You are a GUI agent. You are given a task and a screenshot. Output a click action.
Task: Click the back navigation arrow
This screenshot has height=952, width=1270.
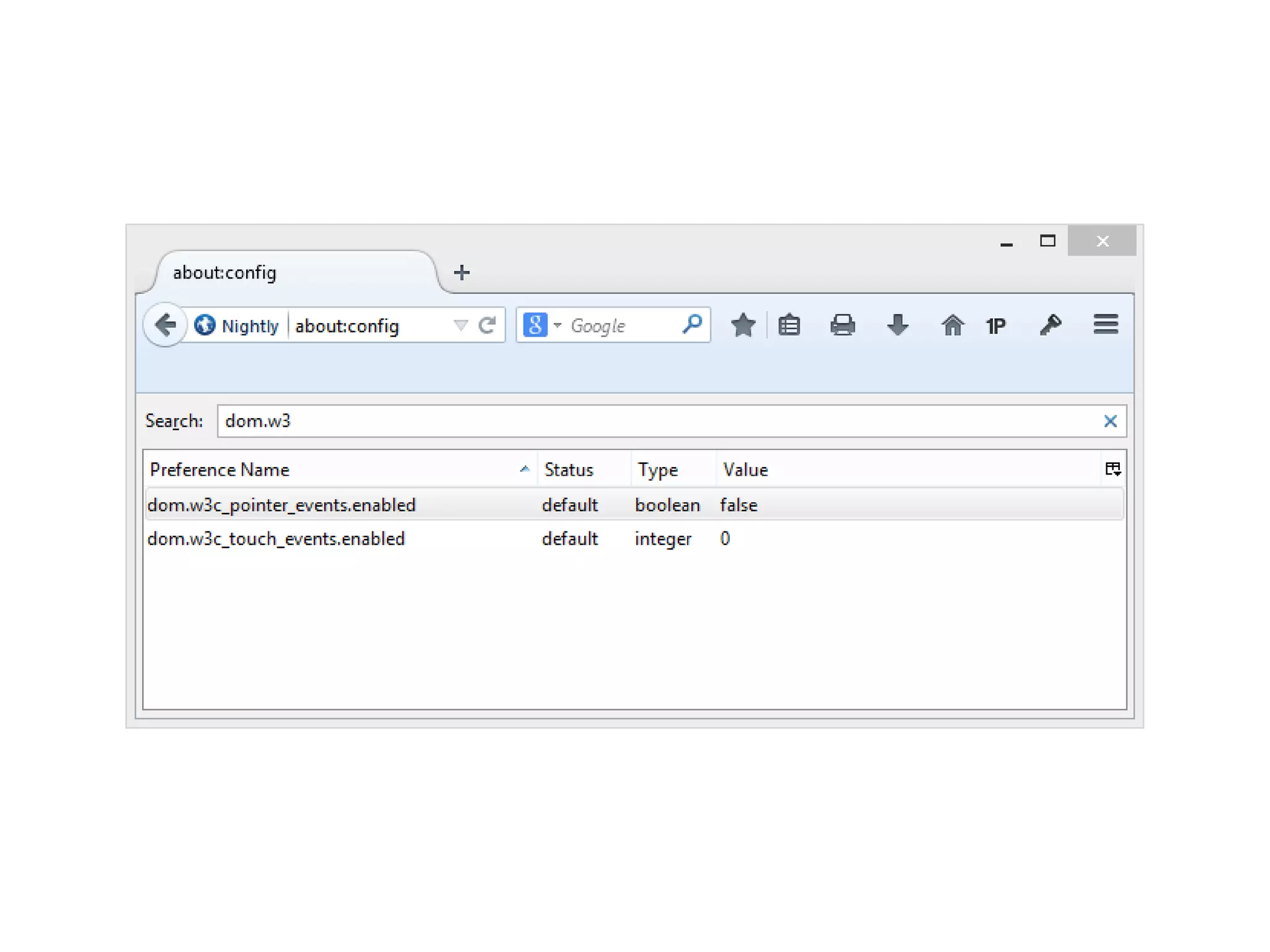pyautogui.click(x=165, y=325)
